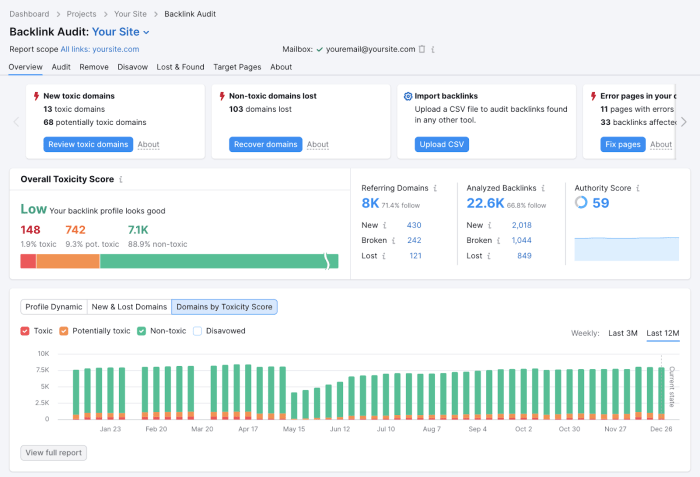Open the info icon for Referring Domains Broken
The height and width of the screenshot is (477, 700).
click(x=393, y=241)
